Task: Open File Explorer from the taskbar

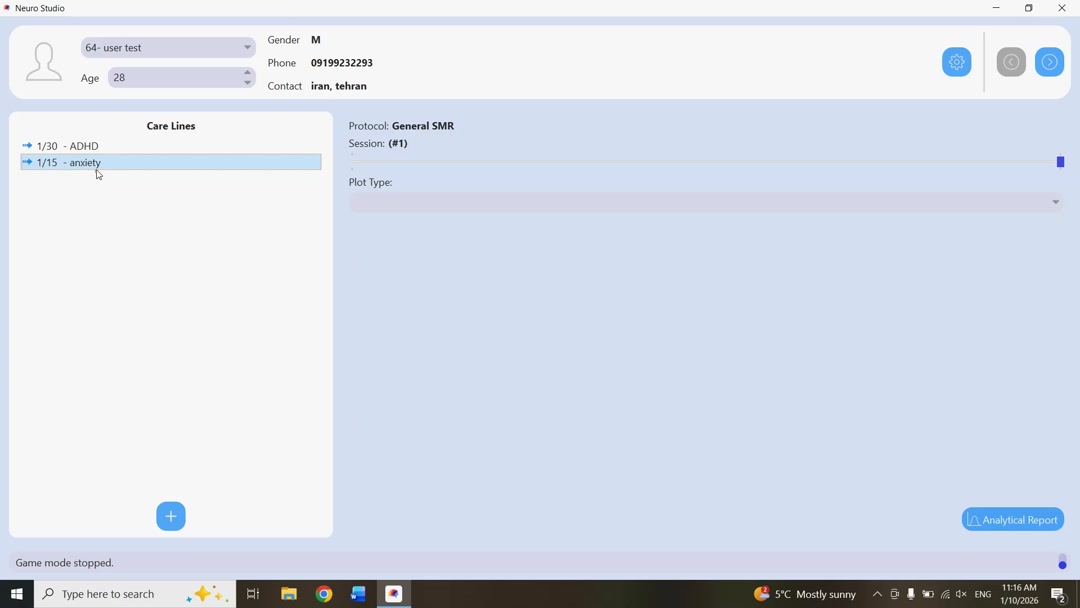Action: pos(289,594)
